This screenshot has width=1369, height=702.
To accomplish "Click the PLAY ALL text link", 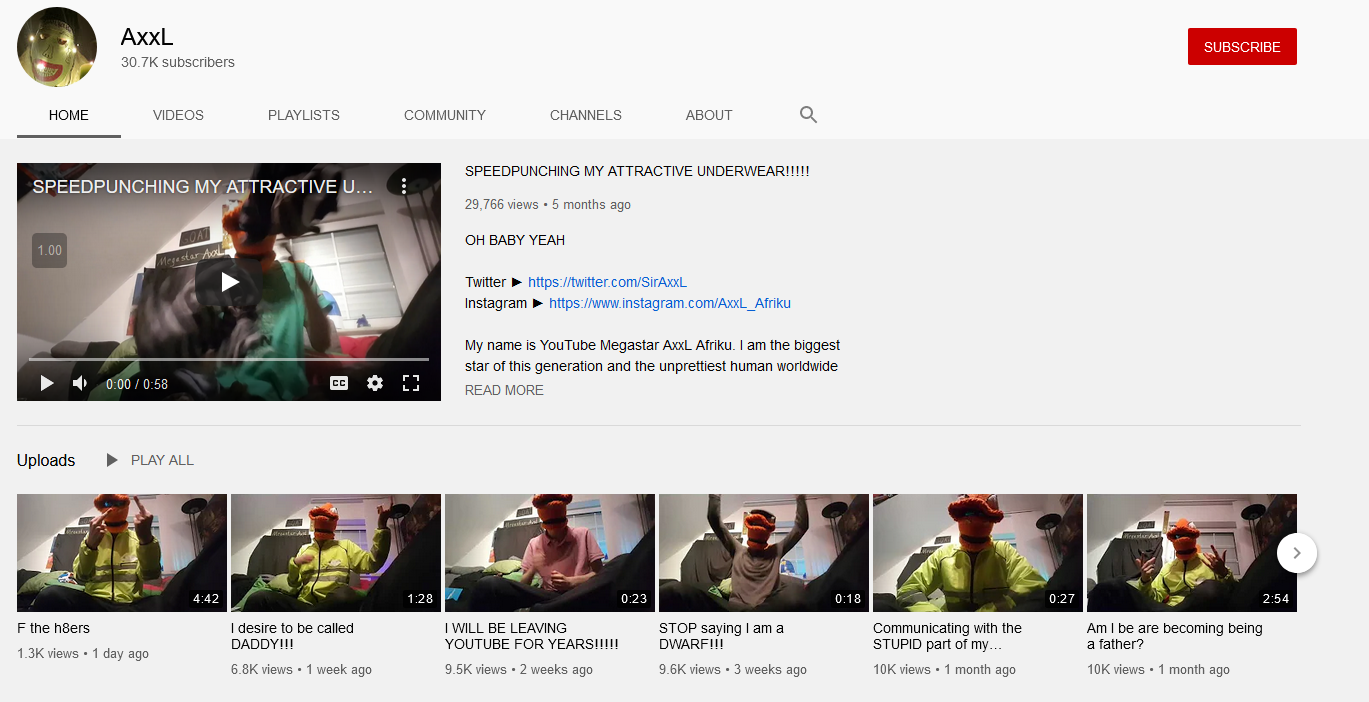I will [162, 460].
